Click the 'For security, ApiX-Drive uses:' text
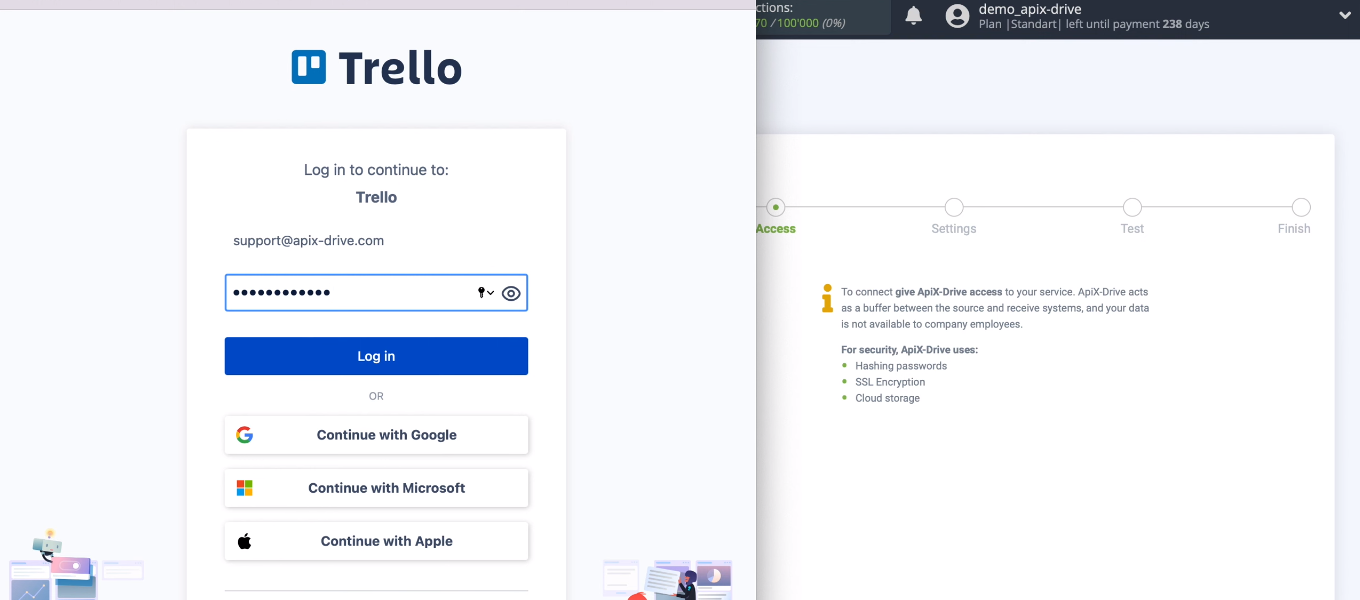 pyautogui.click(x=909, y=350)
